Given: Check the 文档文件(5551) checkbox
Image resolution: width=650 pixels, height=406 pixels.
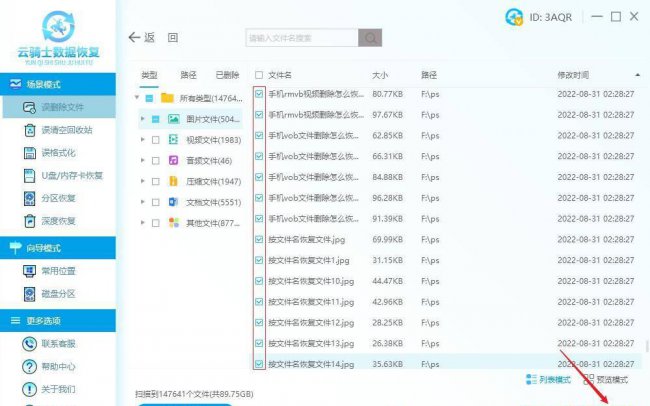Looking at the screenshot, I should pos(155,202).
